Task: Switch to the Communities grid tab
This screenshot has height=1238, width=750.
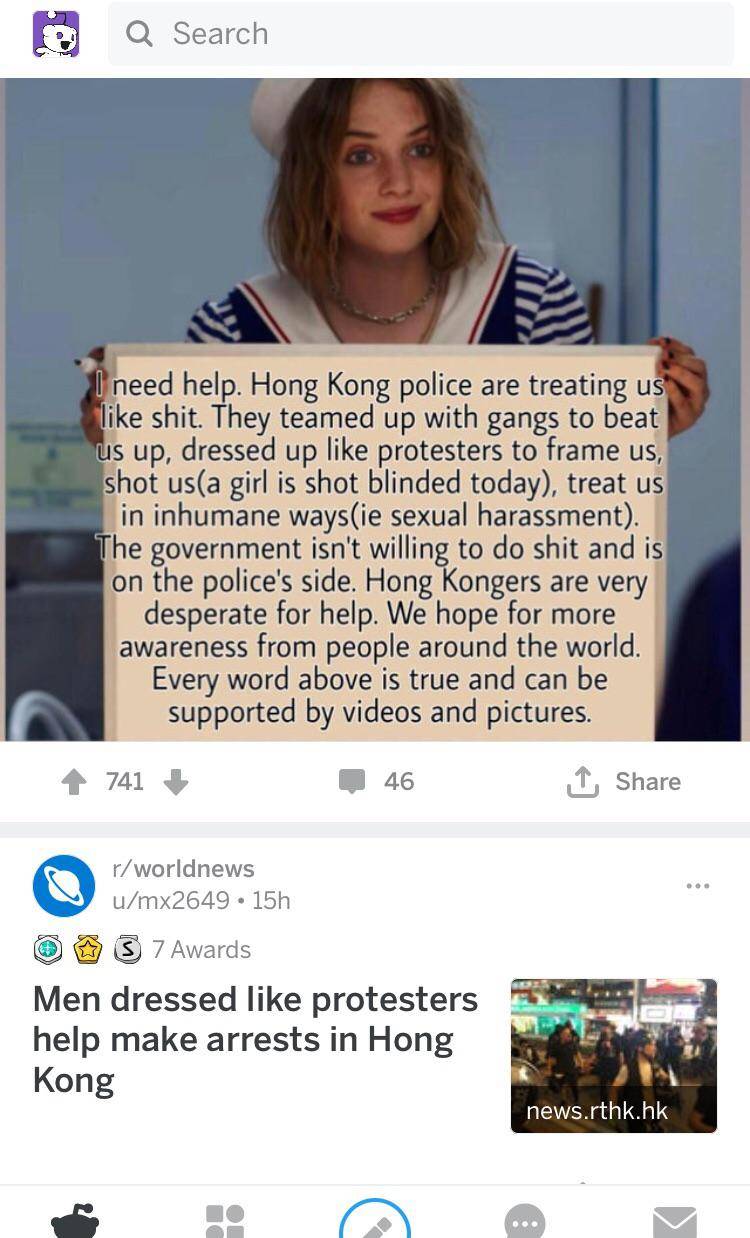Action: [x=225, y=1222]
